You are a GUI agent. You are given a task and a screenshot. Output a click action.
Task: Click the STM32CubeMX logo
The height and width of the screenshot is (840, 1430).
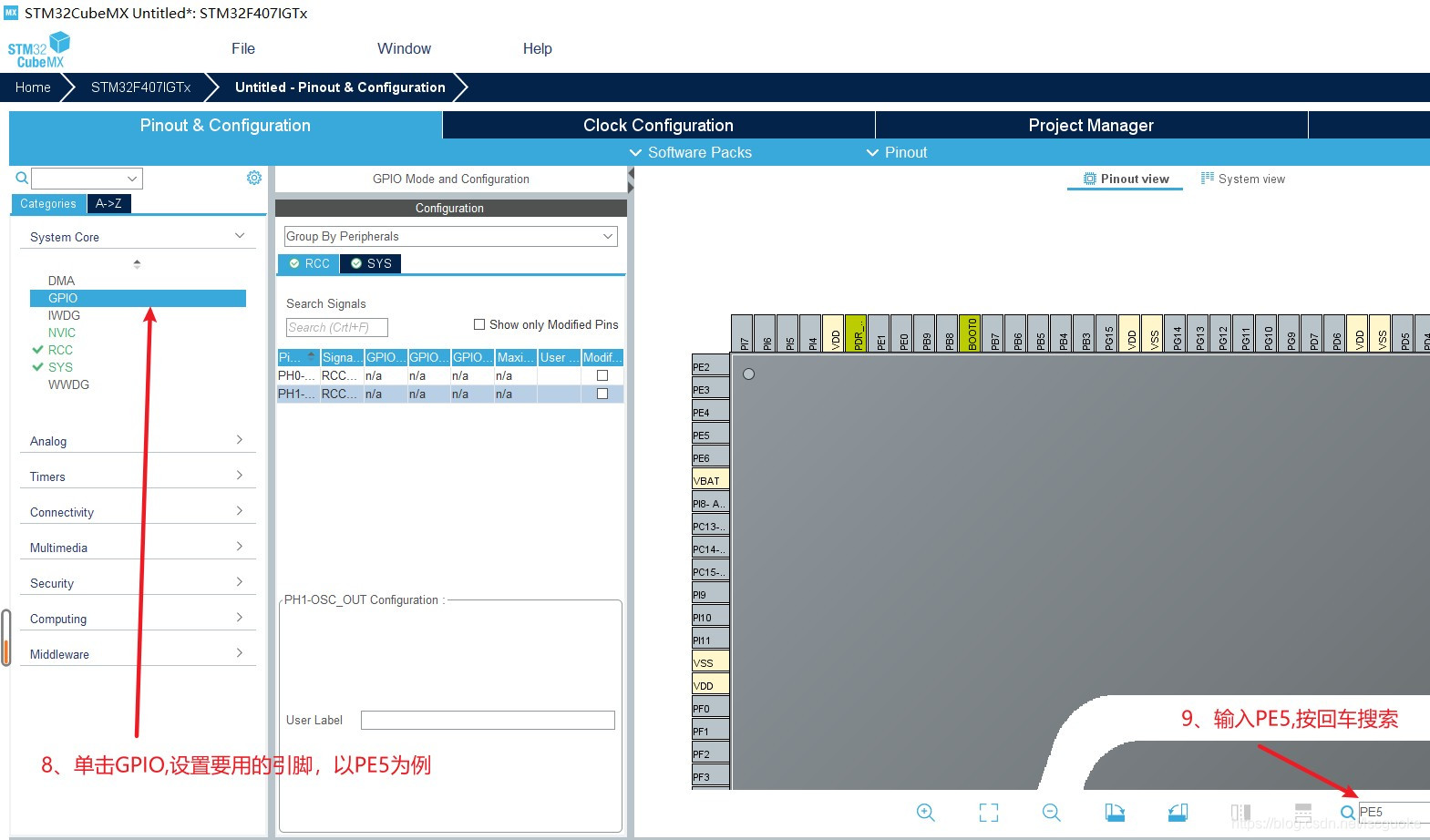pyautogui.click(x=39, y=49)
